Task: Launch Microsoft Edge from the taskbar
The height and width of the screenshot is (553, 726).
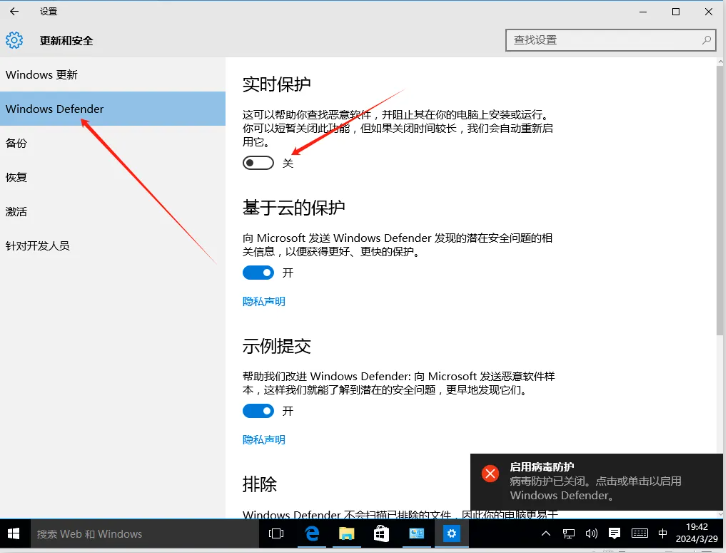Action: (312, 534)
